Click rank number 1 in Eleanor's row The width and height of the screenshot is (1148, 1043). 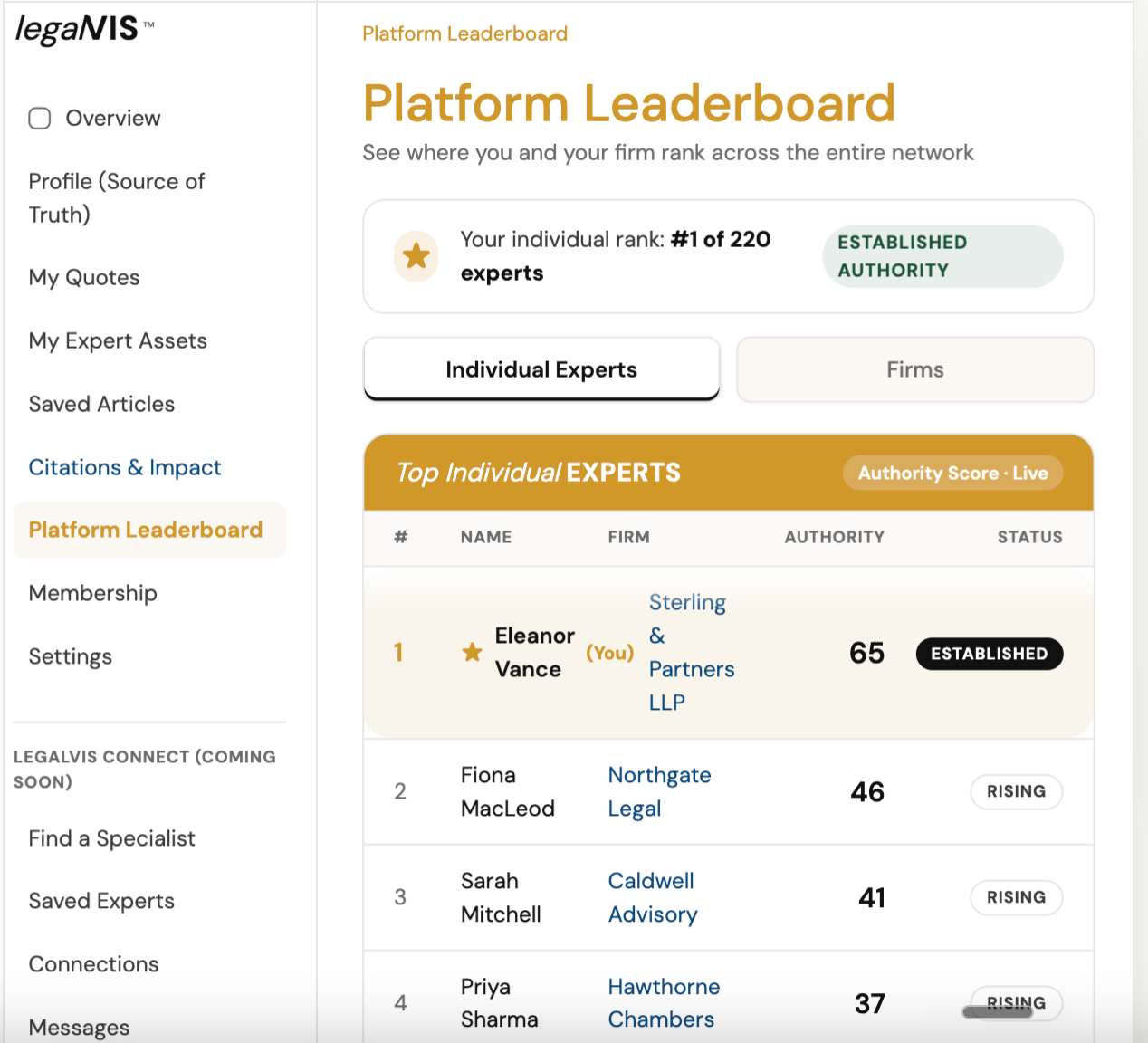pyautogui.click(x=397, y=652)
